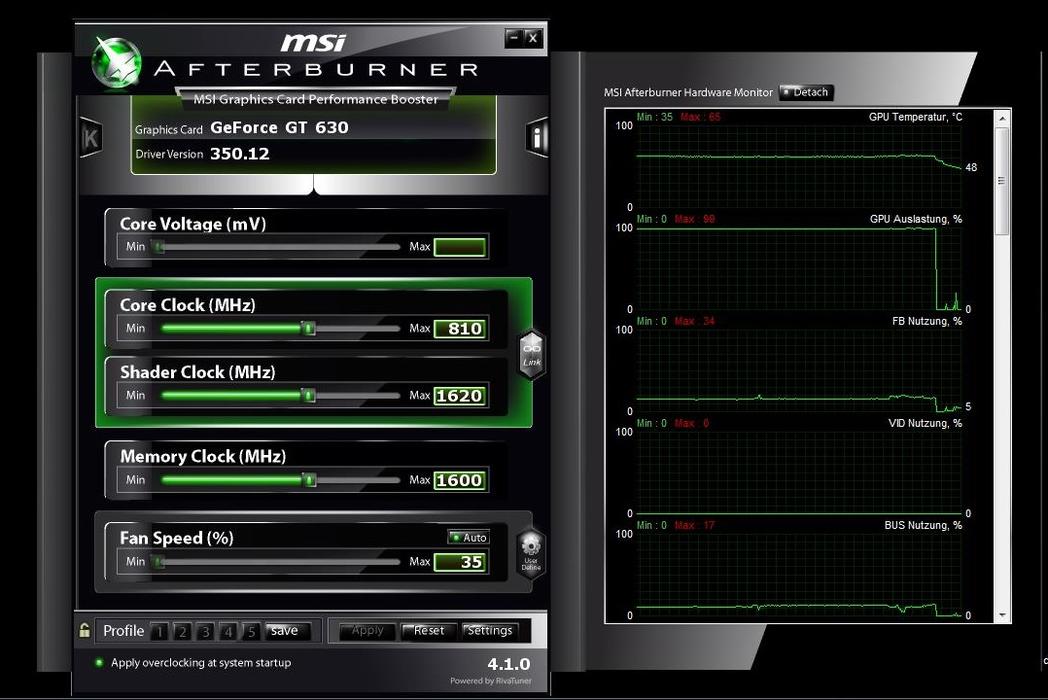Viewport: 1048px width, 700px height.
Task: Click the MSI Afterburner Hardware Monitor title
Action: pyautogui.click(x=688, y=92)
